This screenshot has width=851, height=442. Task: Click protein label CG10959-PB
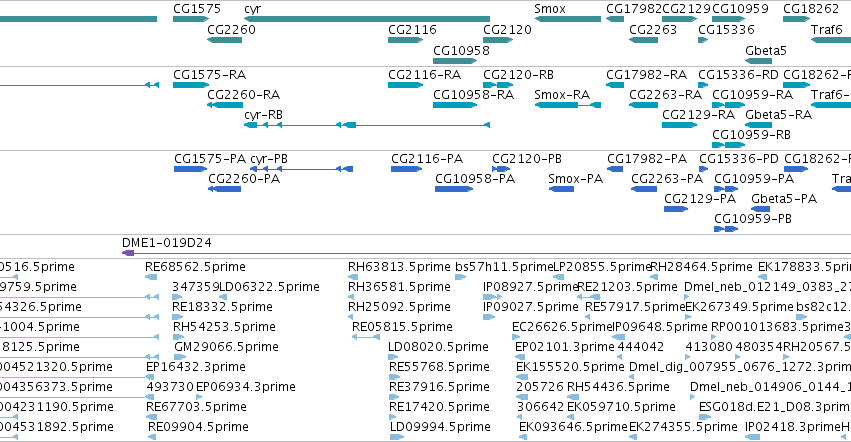point(753,218)
